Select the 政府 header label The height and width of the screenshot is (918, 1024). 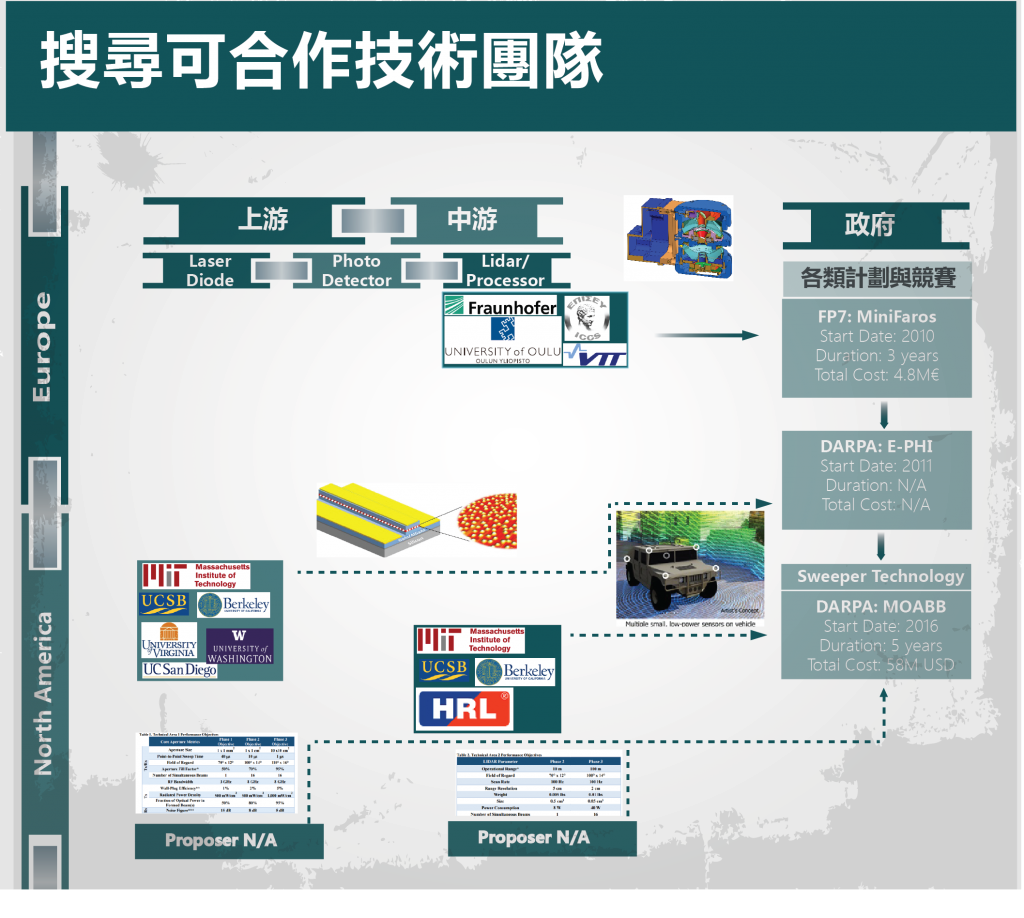(870, 225)
